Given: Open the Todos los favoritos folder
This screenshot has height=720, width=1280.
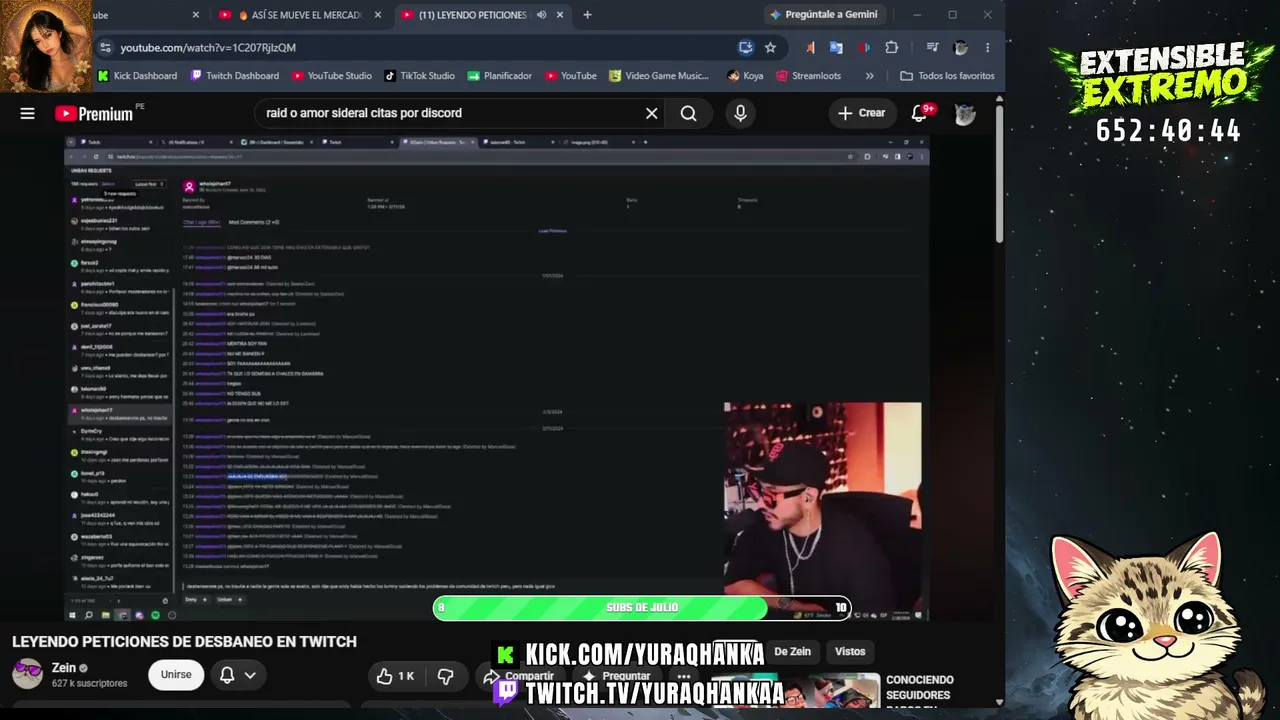Looking at the screenshot, I should tap(947, 76).
